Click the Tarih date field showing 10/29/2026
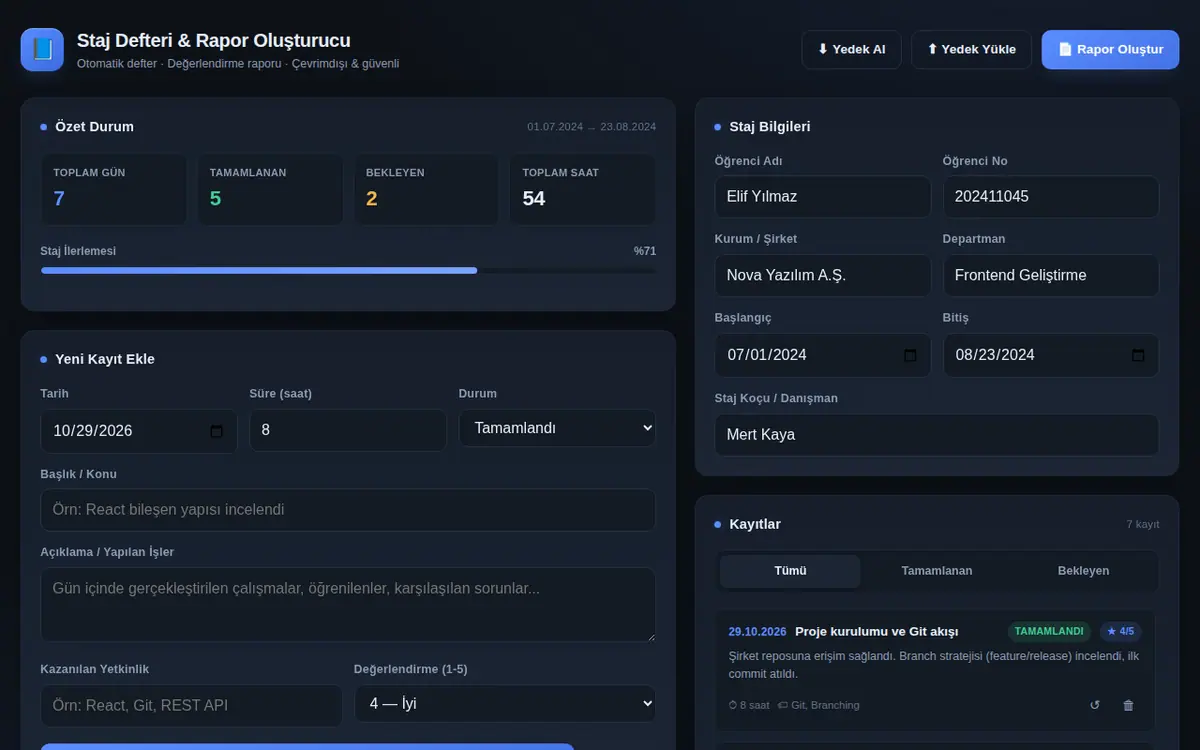The height and width of the screenshot is (750, 1200). click(139, 431)
